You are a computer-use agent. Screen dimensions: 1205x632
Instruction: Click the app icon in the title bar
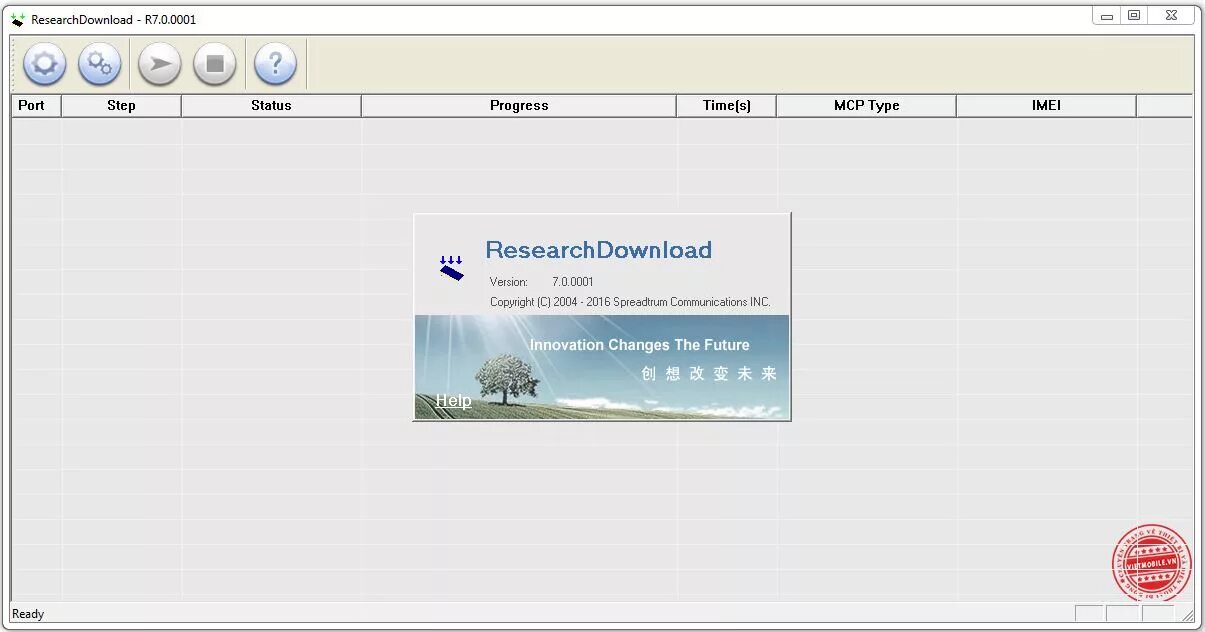click(x=18, y=19)
